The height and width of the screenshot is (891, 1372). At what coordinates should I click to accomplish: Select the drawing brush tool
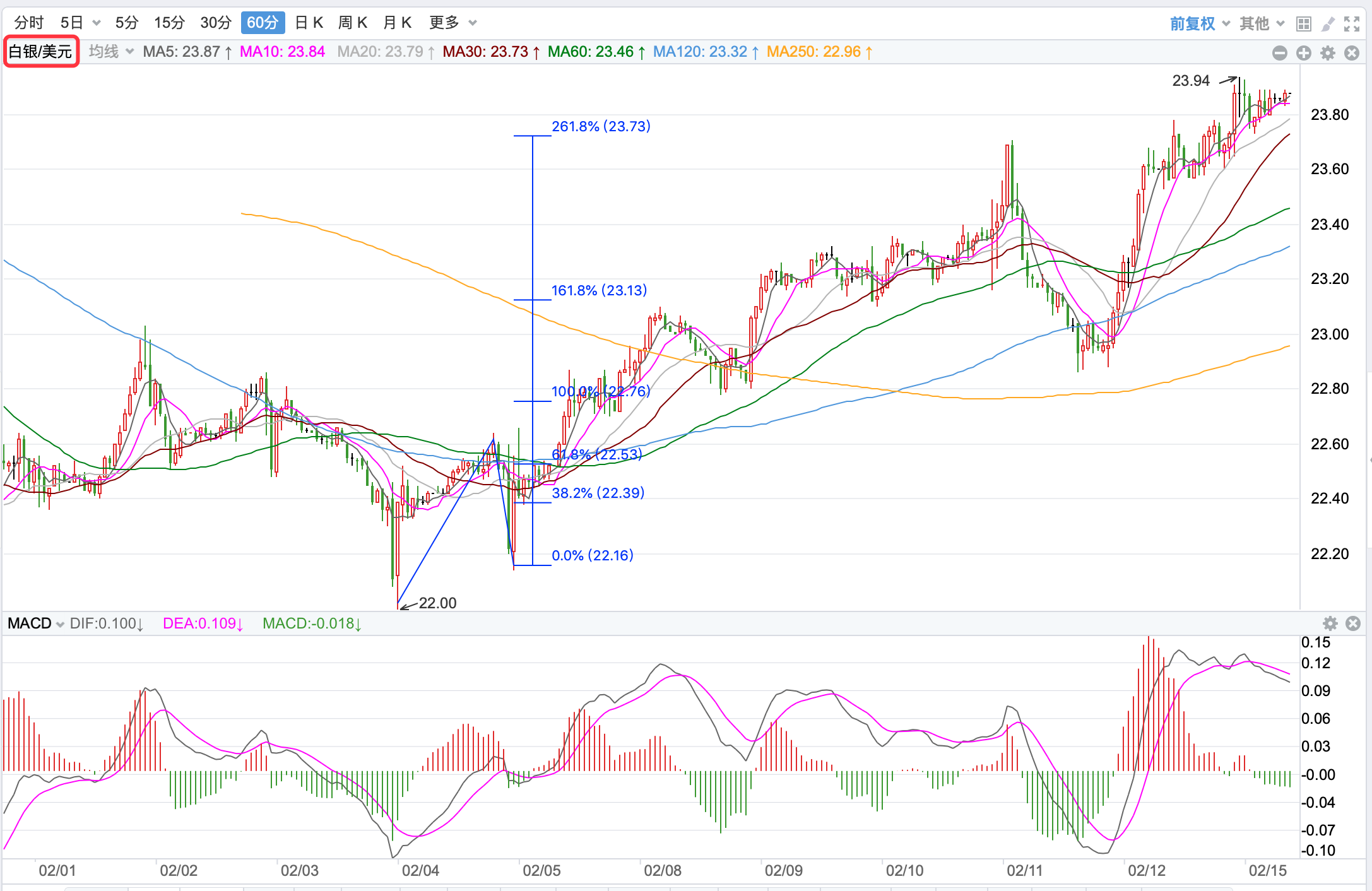coord(1327,24)
